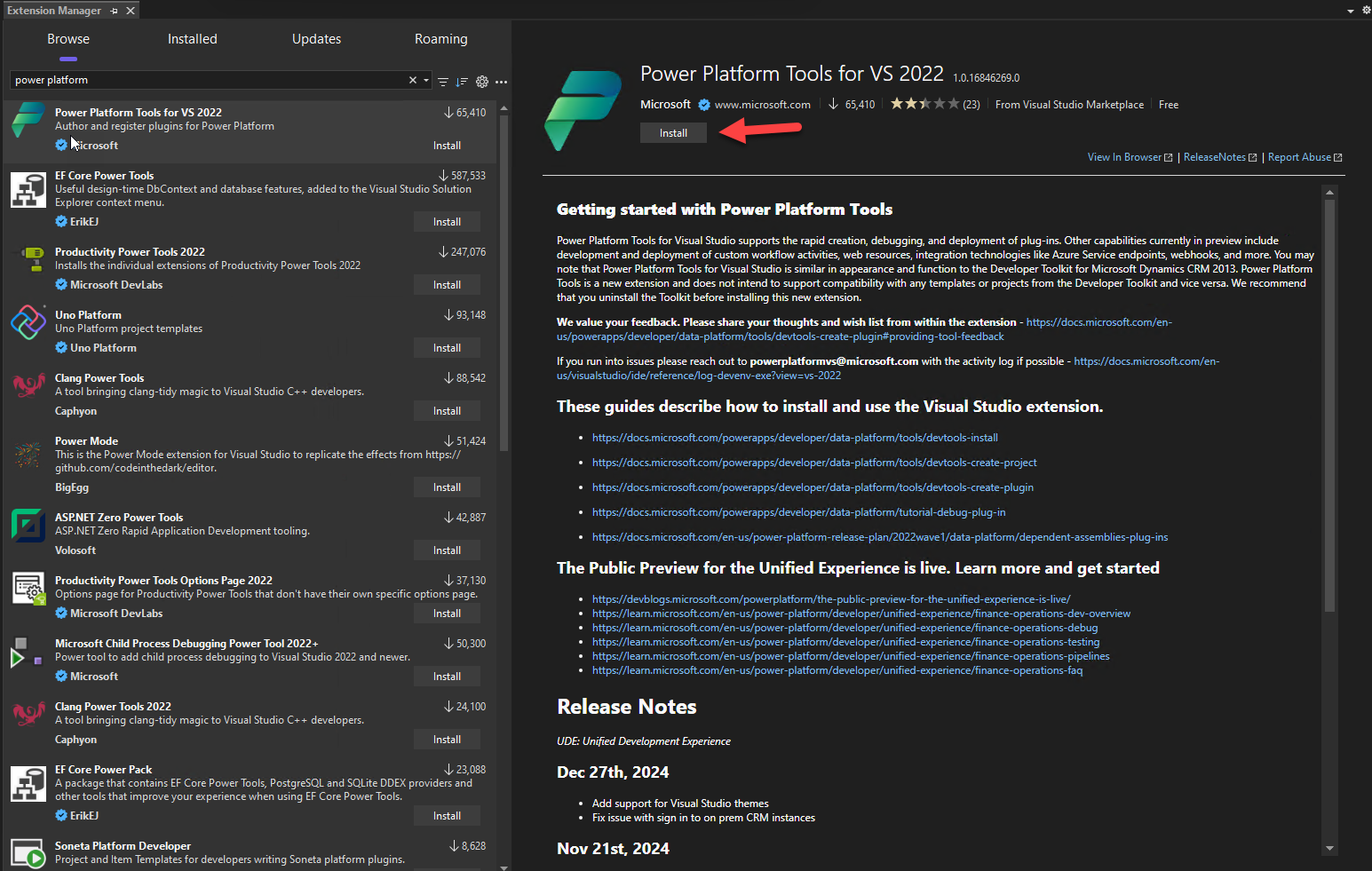This screenshot has width=1372, height=871.
Task: Click the sort results icon
Action: [462, 81]
